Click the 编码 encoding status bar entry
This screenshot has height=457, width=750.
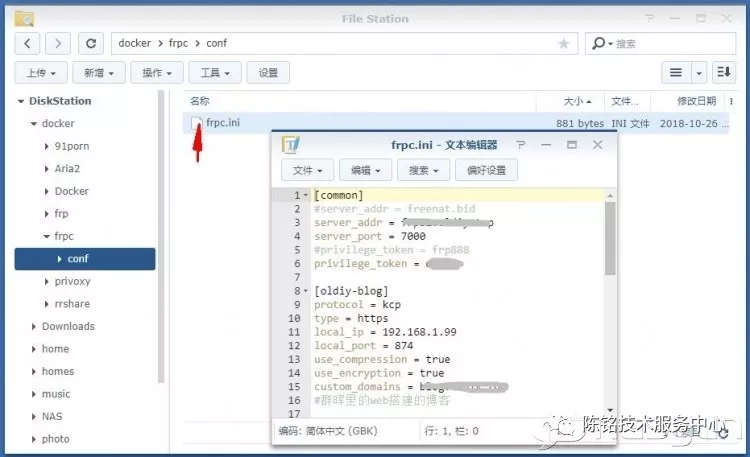point(328,431)
